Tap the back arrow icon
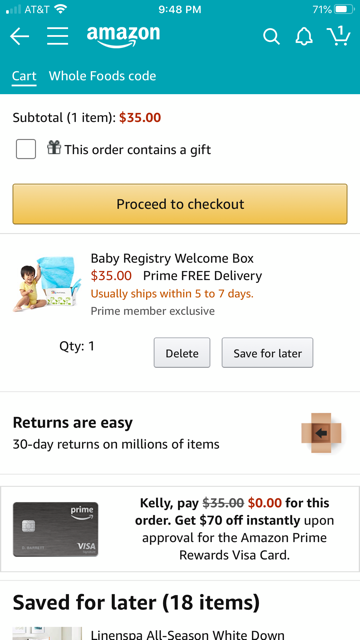This screenshot has width=360, height=640. [20, 37]
